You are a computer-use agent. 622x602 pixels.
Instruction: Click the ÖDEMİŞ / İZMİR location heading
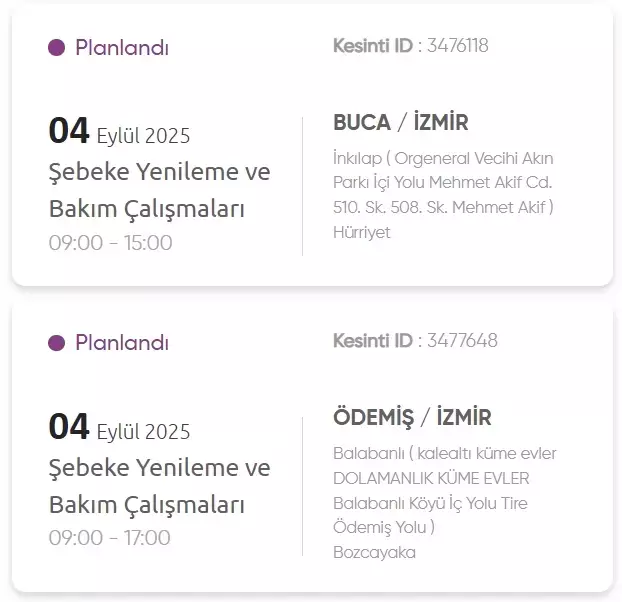tap(412, 418)
